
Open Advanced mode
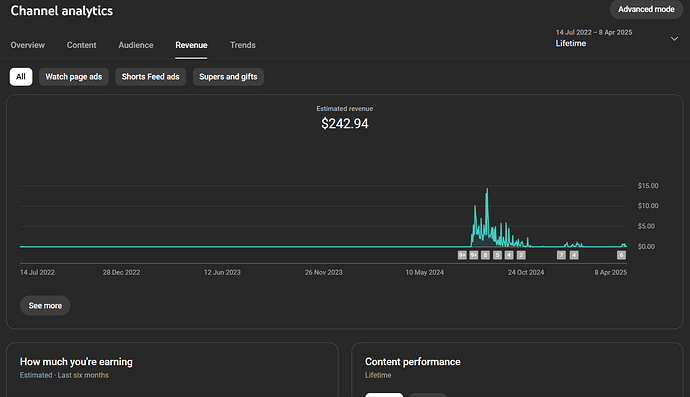(x=646, y=9)
